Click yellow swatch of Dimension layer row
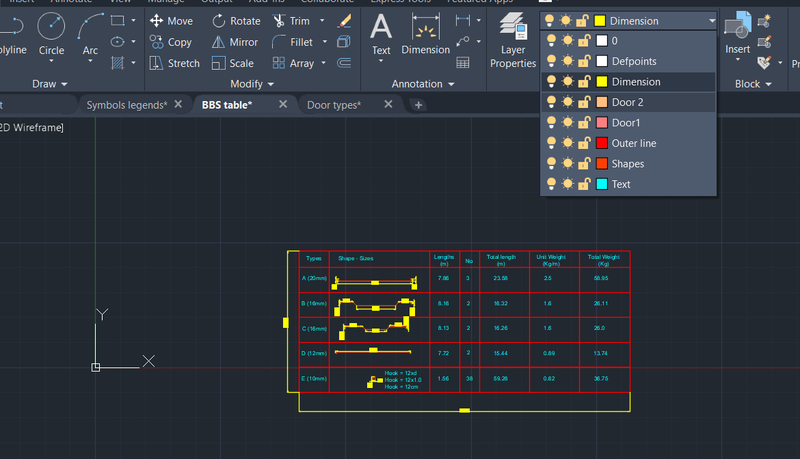The height and width of the screenshot is (459, 800). pyautogui.click(x=602, y=82)
